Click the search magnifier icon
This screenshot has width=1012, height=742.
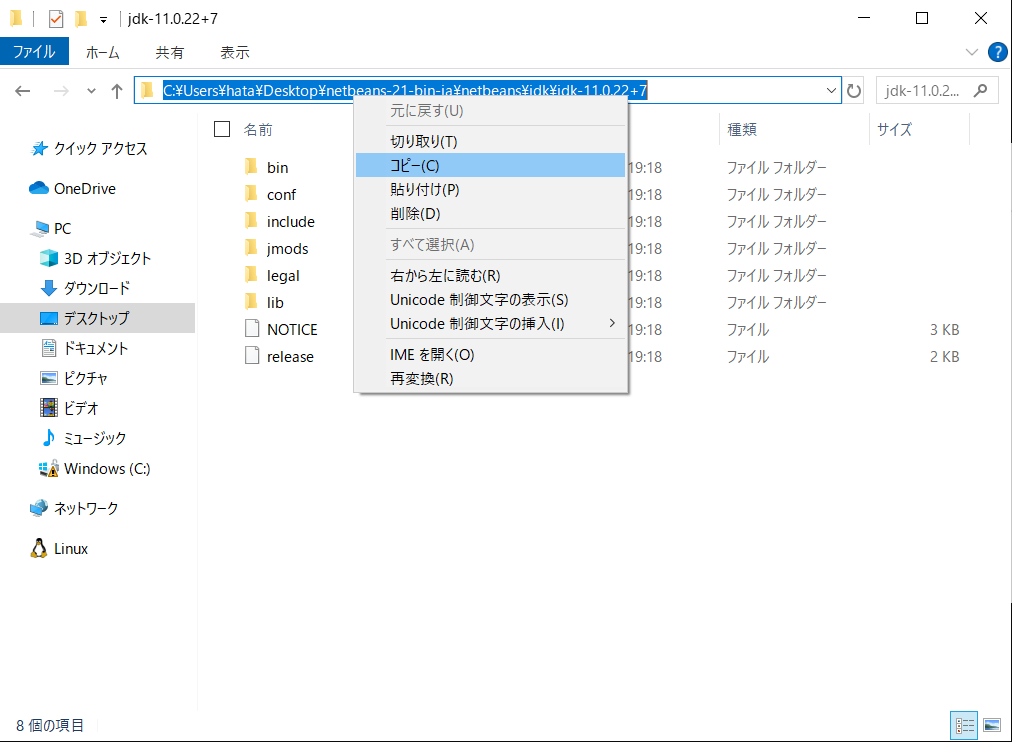coord(980,90)
